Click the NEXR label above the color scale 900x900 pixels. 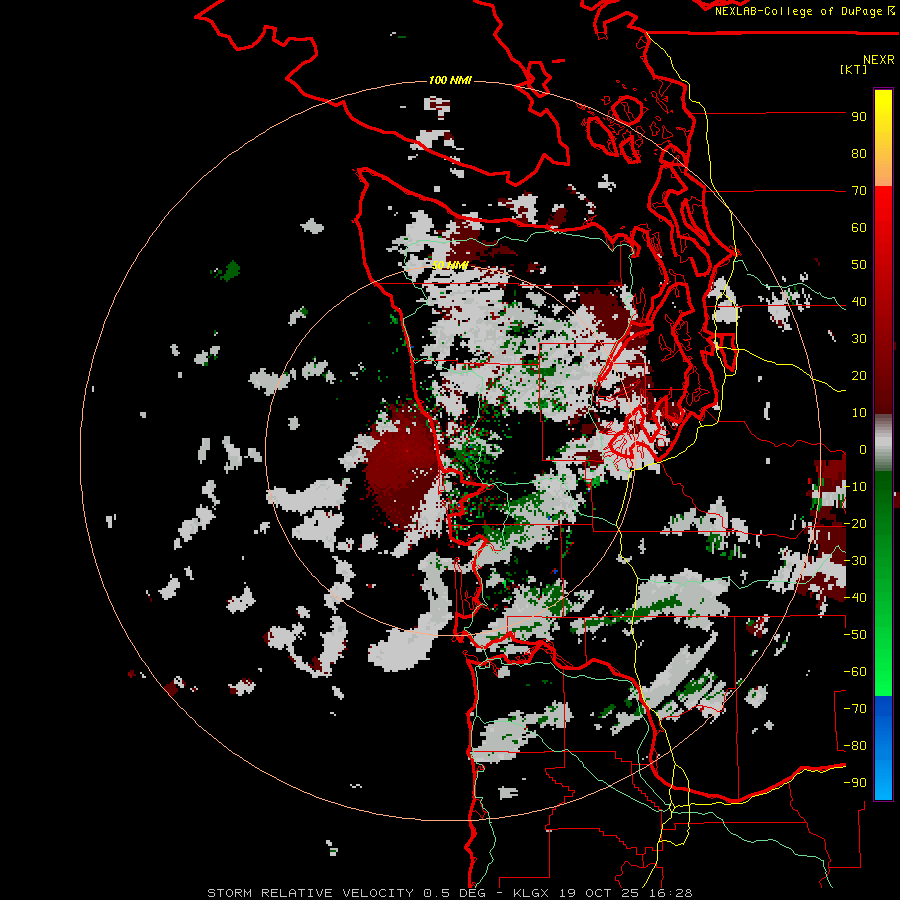879,60
